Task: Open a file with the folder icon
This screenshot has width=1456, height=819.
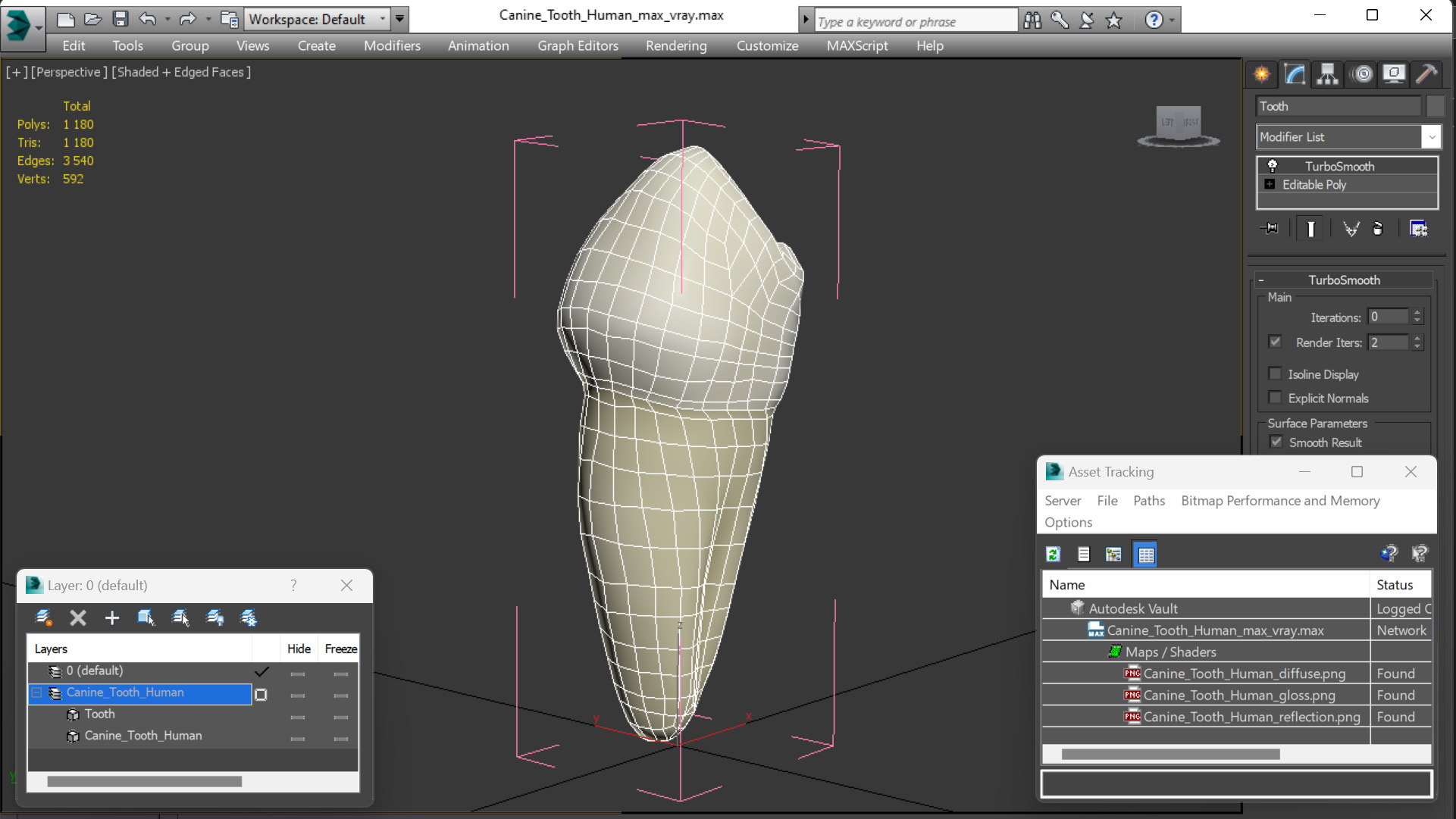Action: pyautogui.click(x=93, y=19)
